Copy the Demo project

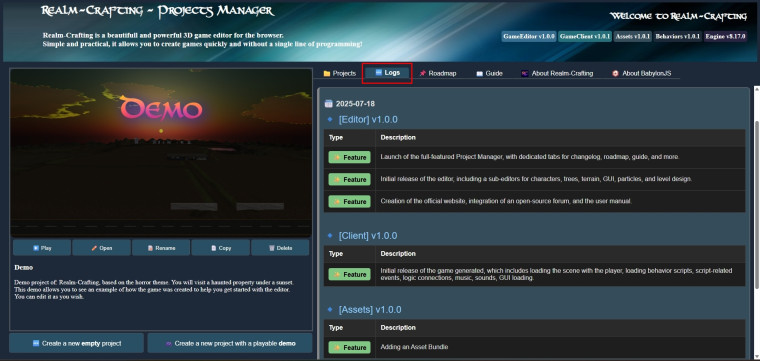tap(221, 248)
